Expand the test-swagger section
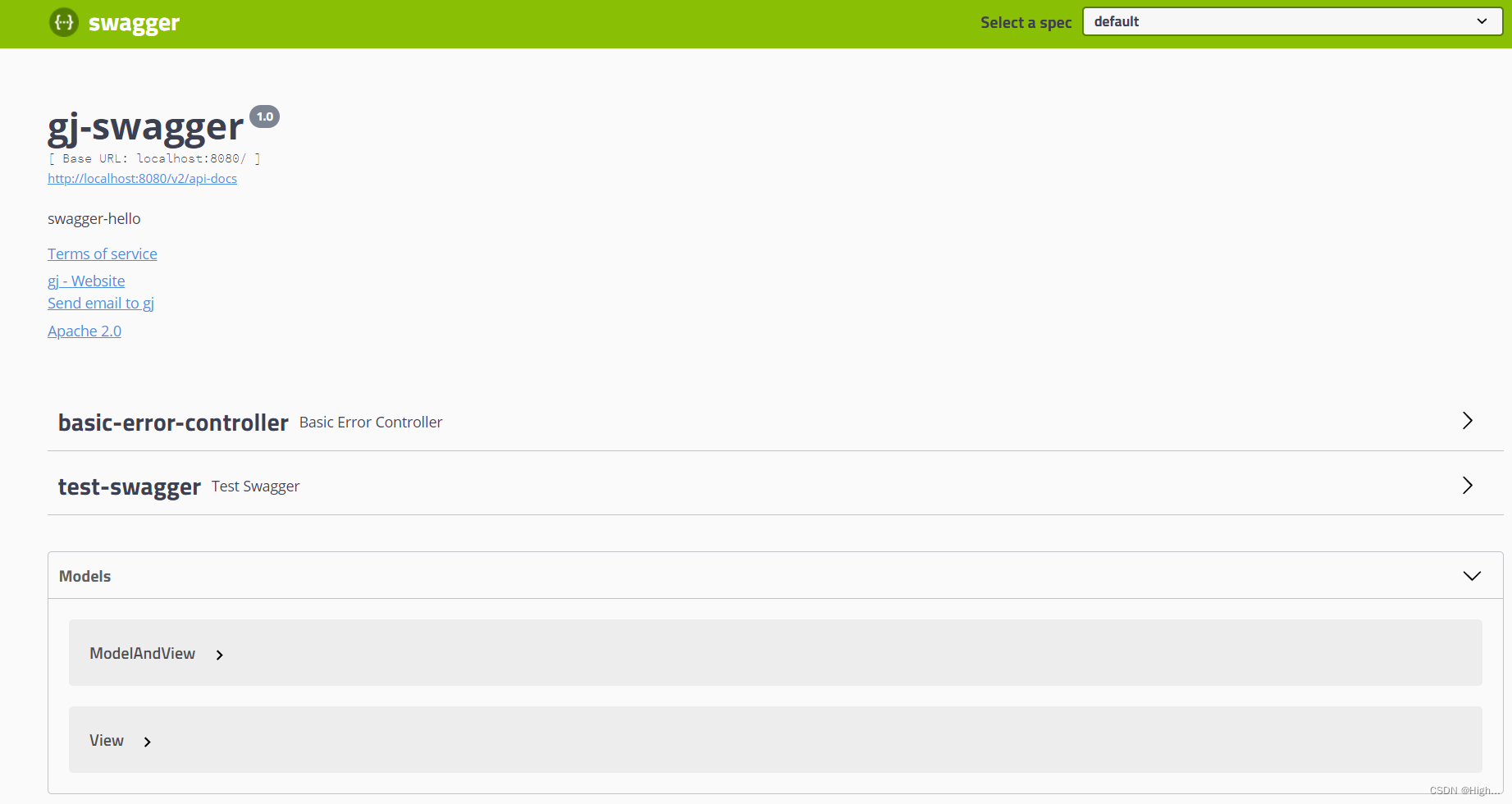The image size is (1512, 804). [129, 486]
